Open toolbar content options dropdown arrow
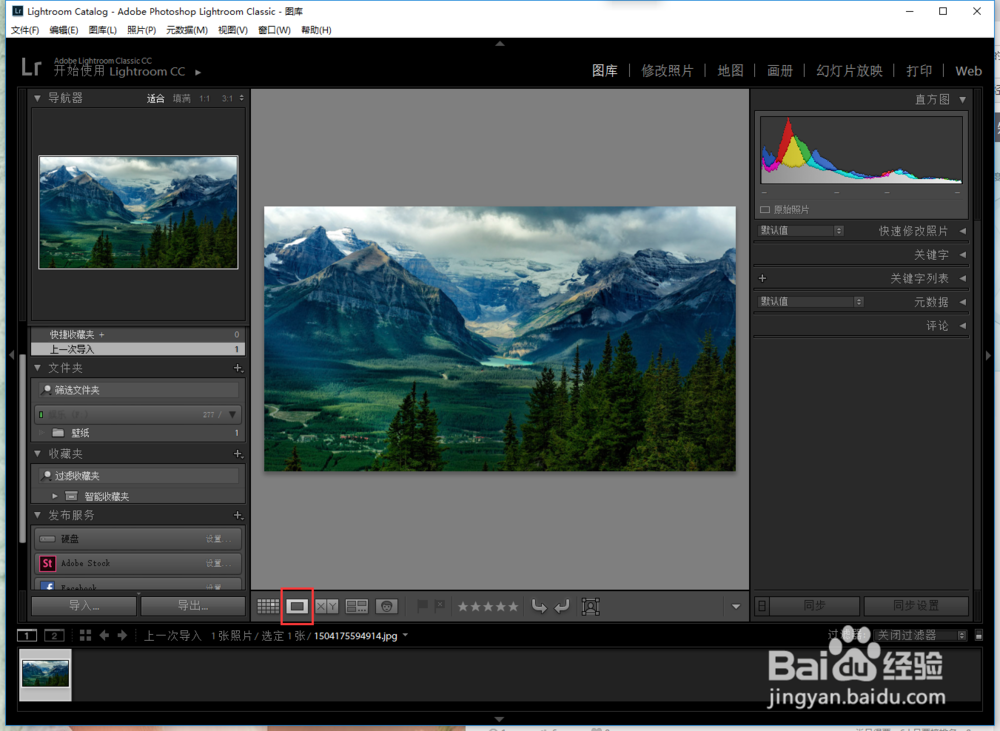Image resolution: width=1000 pixels, height=731 pixels. 736,607
